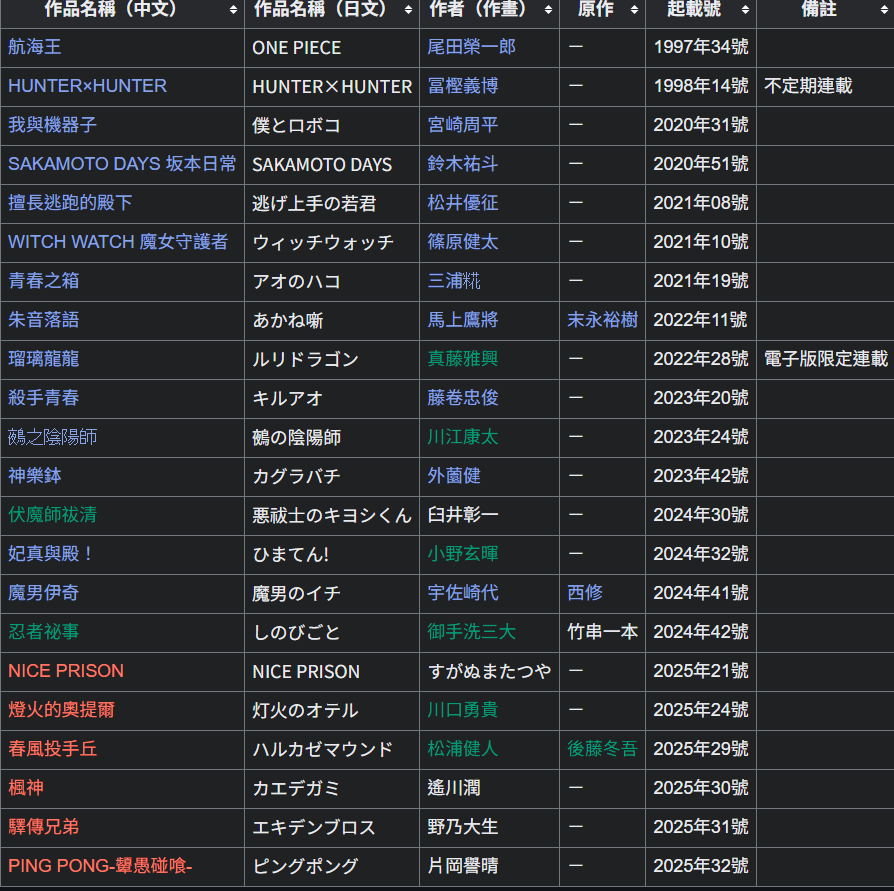Click the 松井優征 author link
This screenshot has width=894, height=891.
click(463, 203)
